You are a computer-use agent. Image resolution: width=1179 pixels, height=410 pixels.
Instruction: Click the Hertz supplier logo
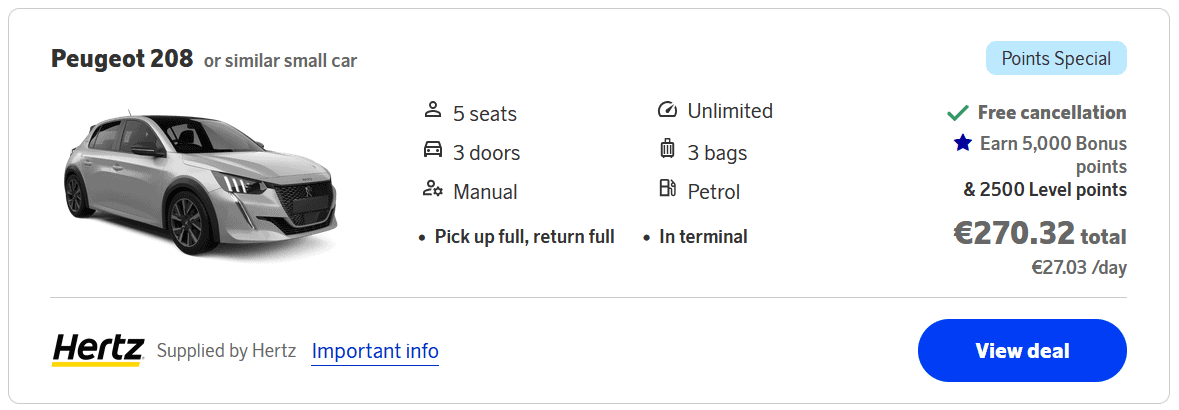click(98, 350)
